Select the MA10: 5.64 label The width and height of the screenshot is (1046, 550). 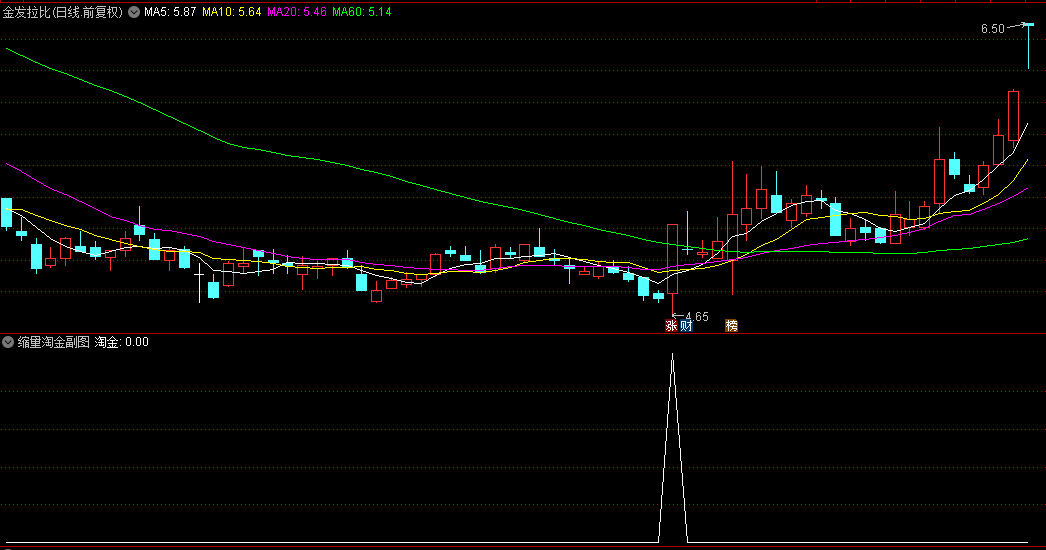pyautogui.click(x=231, y=12)
